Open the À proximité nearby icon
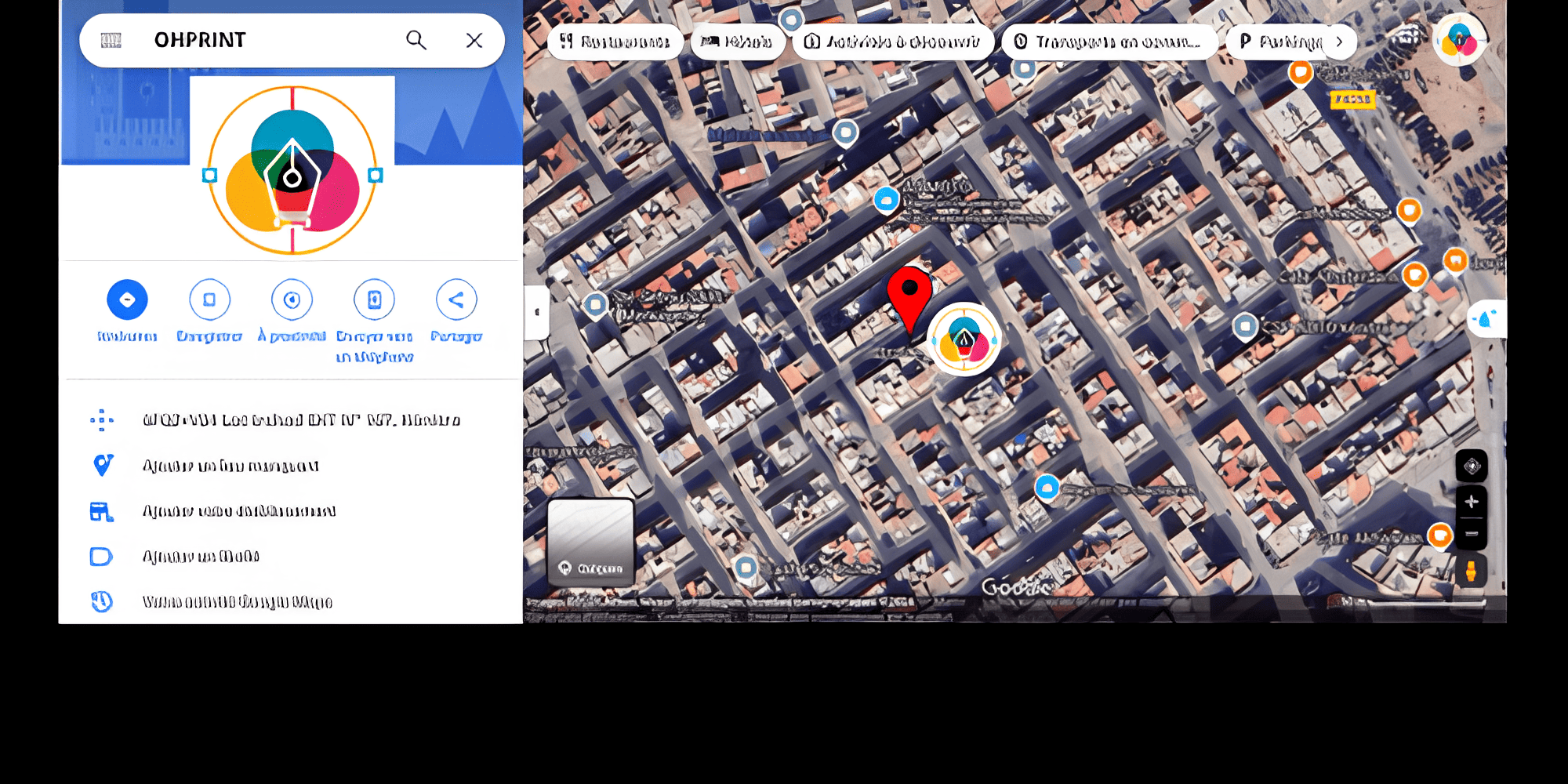 pos(292,299)
